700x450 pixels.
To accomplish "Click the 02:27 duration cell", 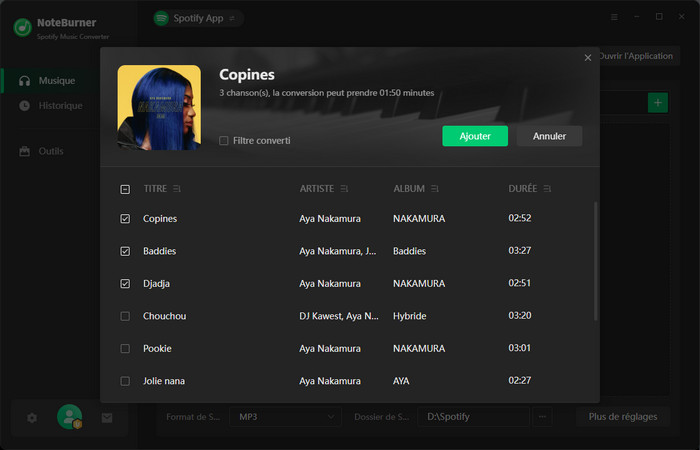I will (520, 380).
